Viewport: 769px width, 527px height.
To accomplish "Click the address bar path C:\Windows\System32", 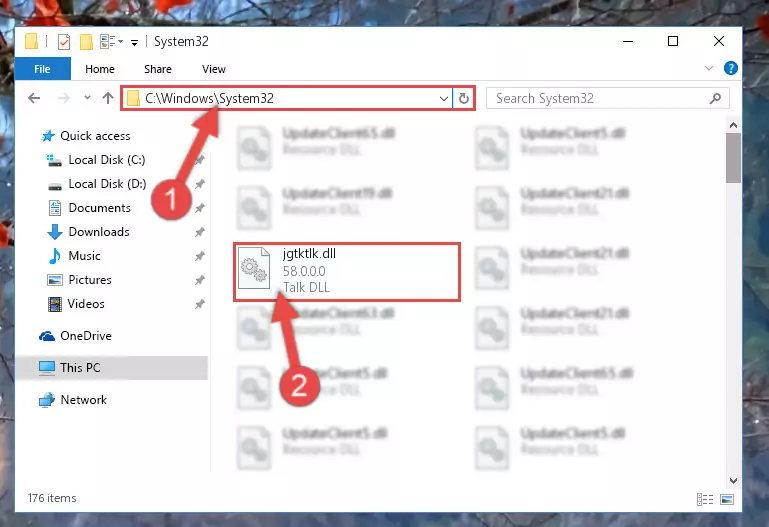I will coord(209,99).
